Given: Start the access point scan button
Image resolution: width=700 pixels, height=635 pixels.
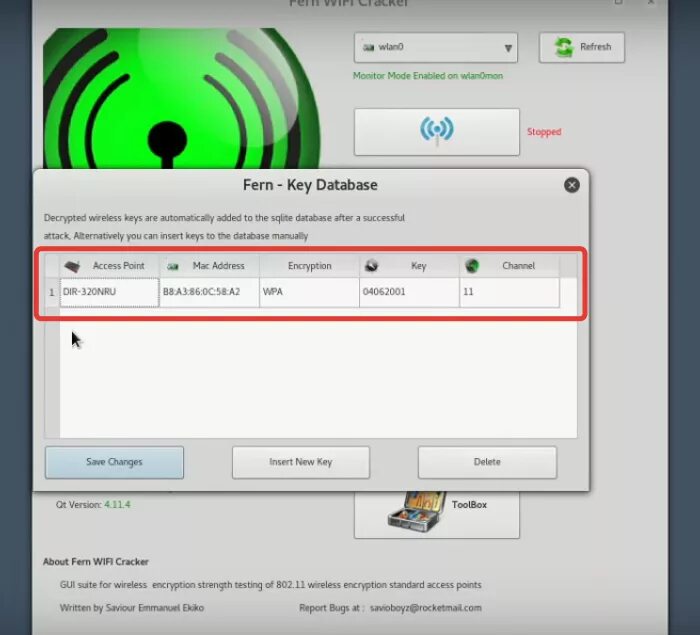Looking at the screenshot, I should [x=437, y=132].
